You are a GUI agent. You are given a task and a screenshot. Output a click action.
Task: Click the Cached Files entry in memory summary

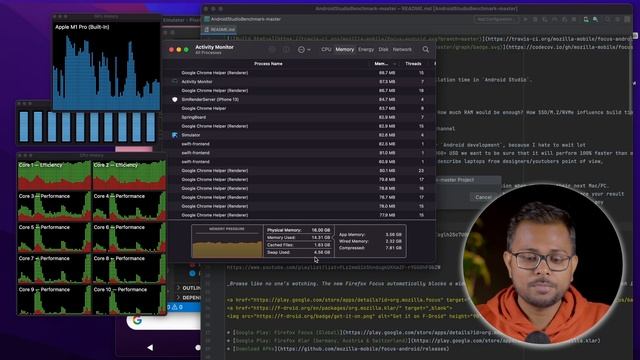tap(298, 245)
